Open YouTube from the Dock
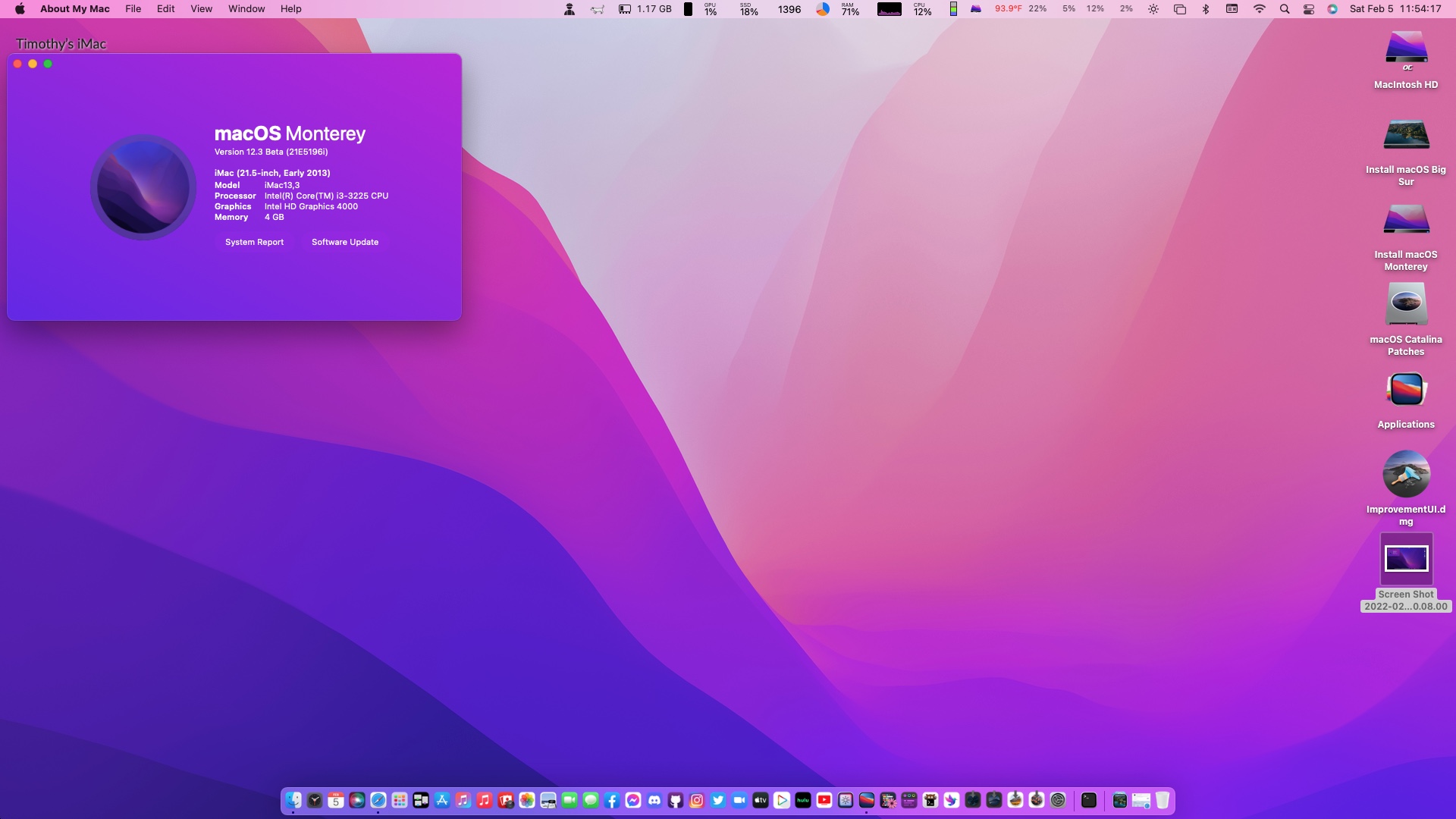This screenshot has width=1456, height=819. 824,800
